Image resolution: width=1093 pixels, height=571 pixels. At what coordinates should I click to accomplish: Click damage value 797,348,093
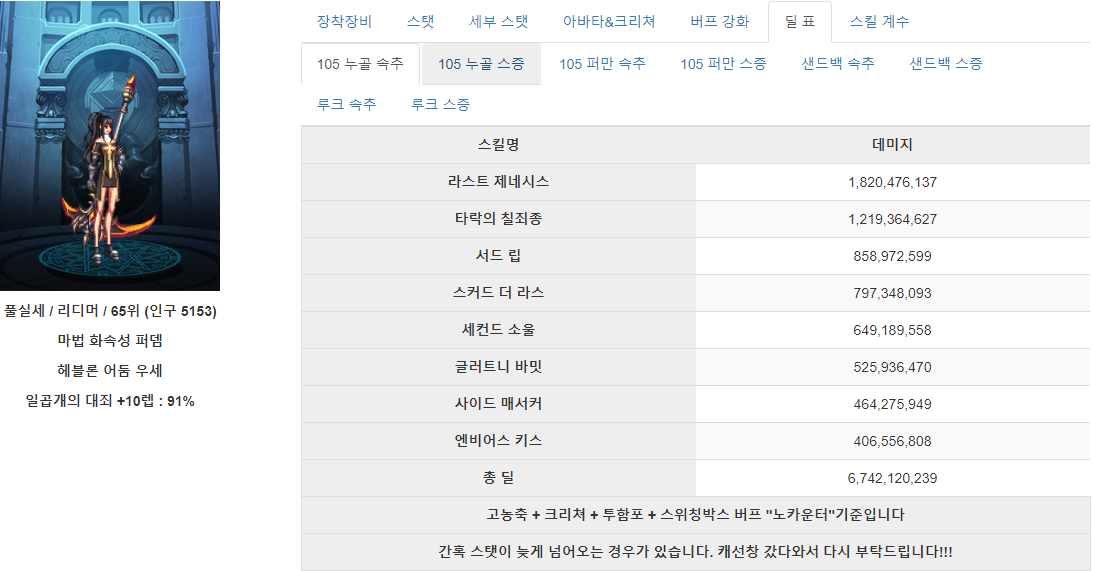(892, 294)
